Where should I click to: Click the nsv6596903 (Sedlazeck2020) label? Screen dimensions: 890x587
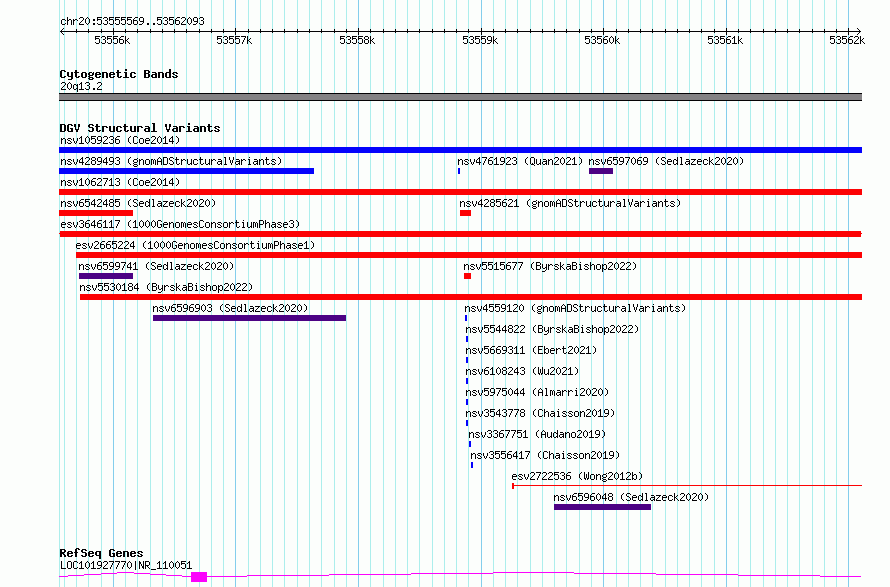[230, 308]
